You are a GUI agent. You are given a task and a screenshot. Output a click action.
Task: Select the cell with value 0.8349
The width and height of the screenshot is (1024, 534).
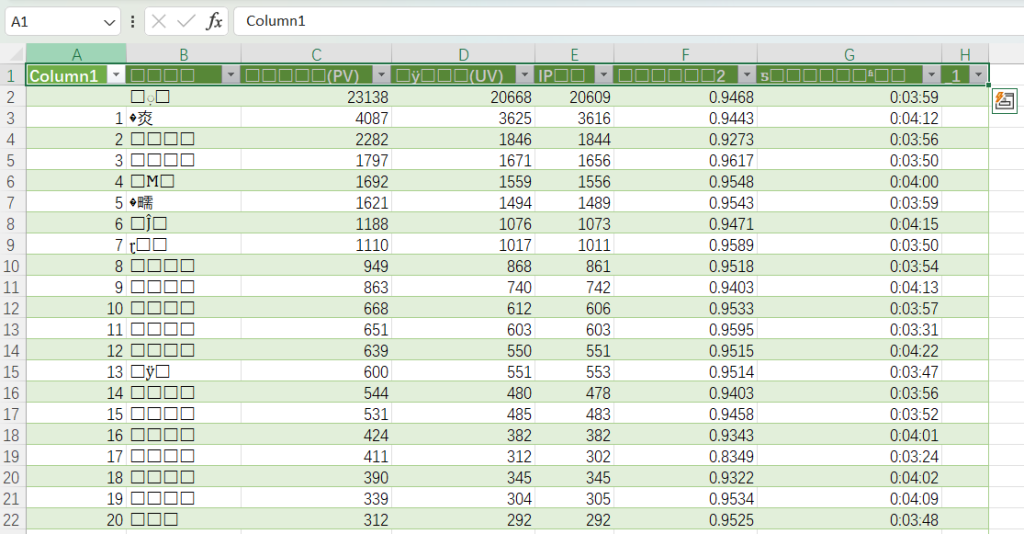coord(685,455)
